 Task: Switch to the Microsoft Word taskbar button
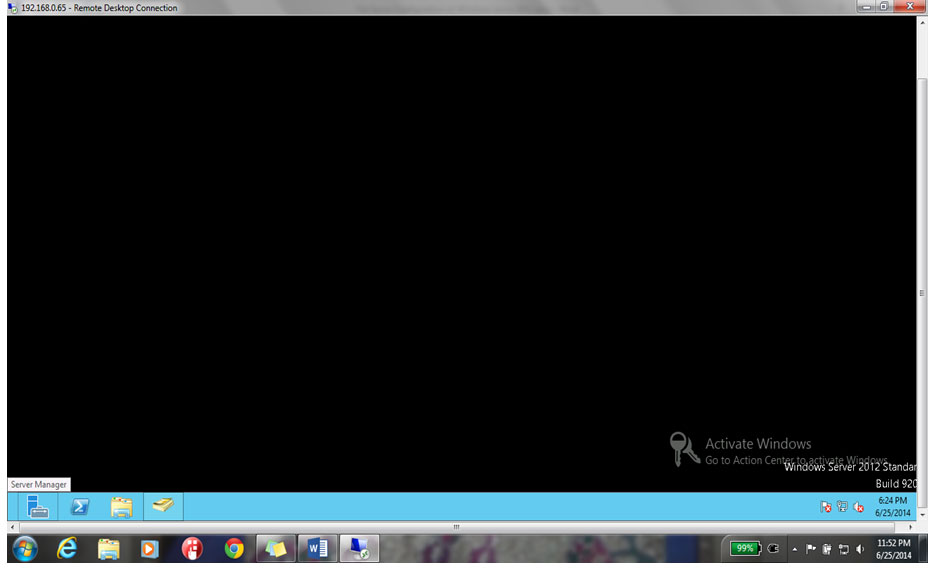click(x=317, y=548)
